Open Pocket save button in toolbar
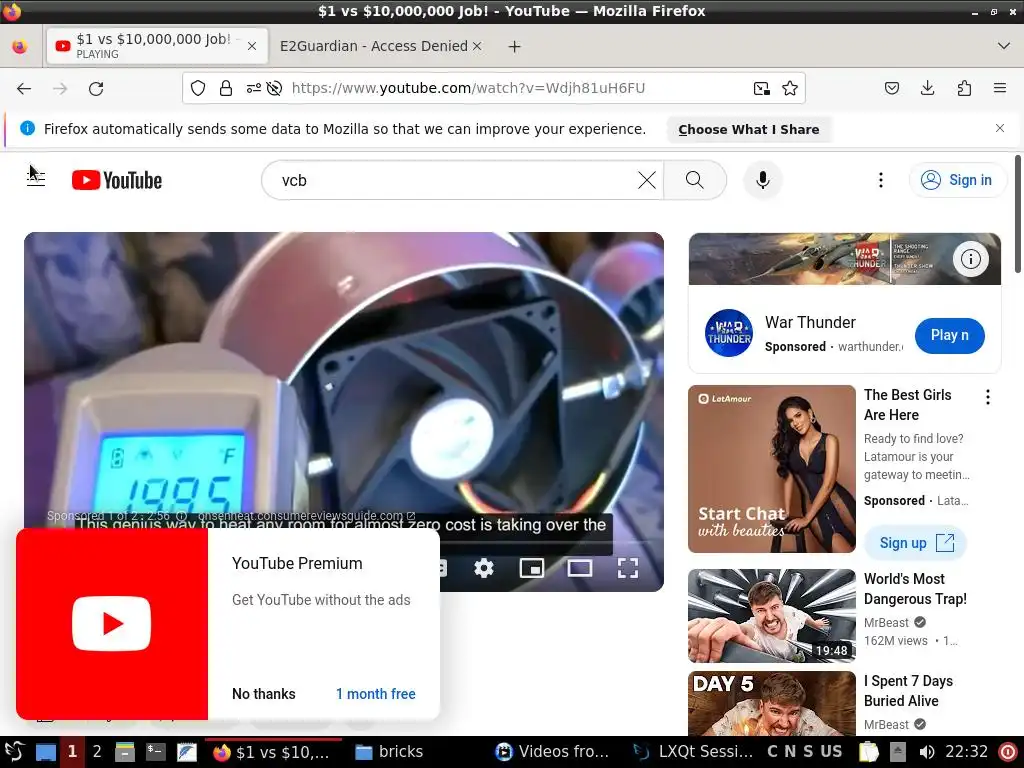Image resolution: width=1024 pixels, height=768 pixels. (891, 88)
